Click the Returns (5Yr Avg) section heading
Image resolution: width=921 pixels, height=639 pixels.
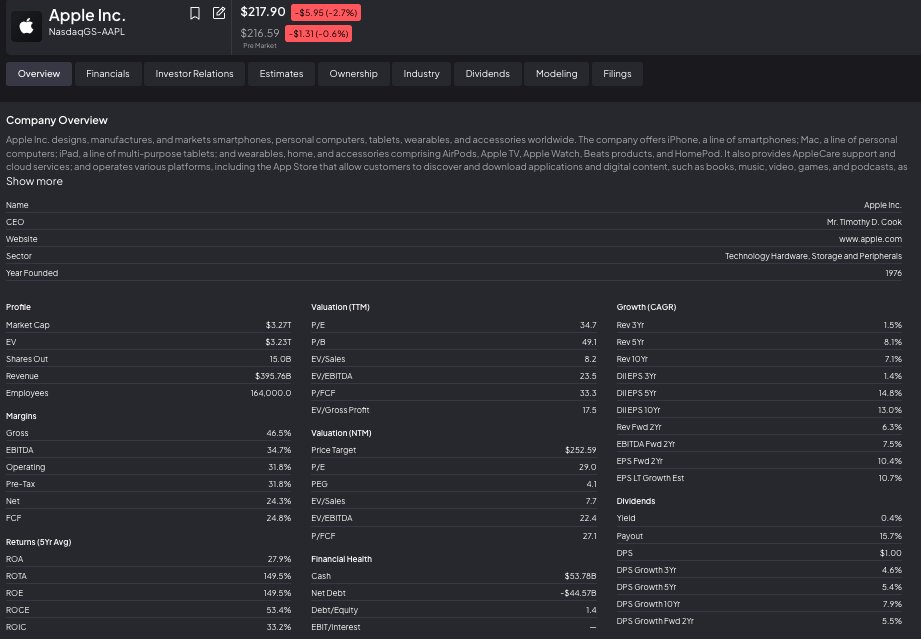38,542
